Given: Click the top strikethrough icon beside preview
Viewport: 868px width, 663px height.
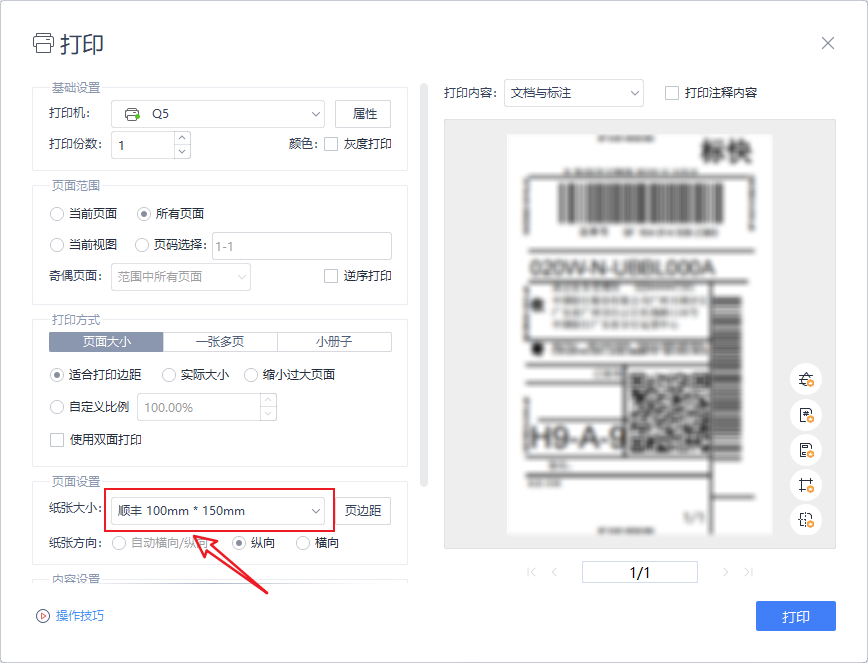Looking at the screenshot, I should coord(805,379).
